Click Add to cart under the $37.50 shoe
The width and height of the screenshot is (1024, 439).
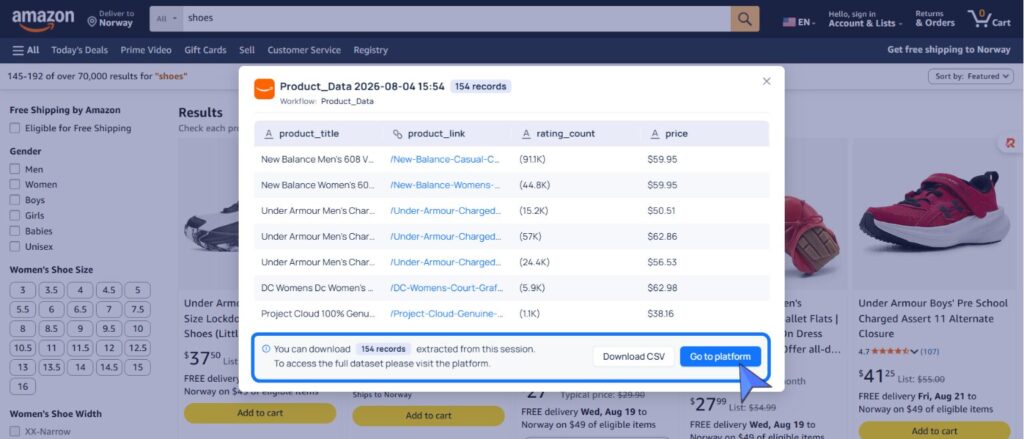click(x=260, y=413)
